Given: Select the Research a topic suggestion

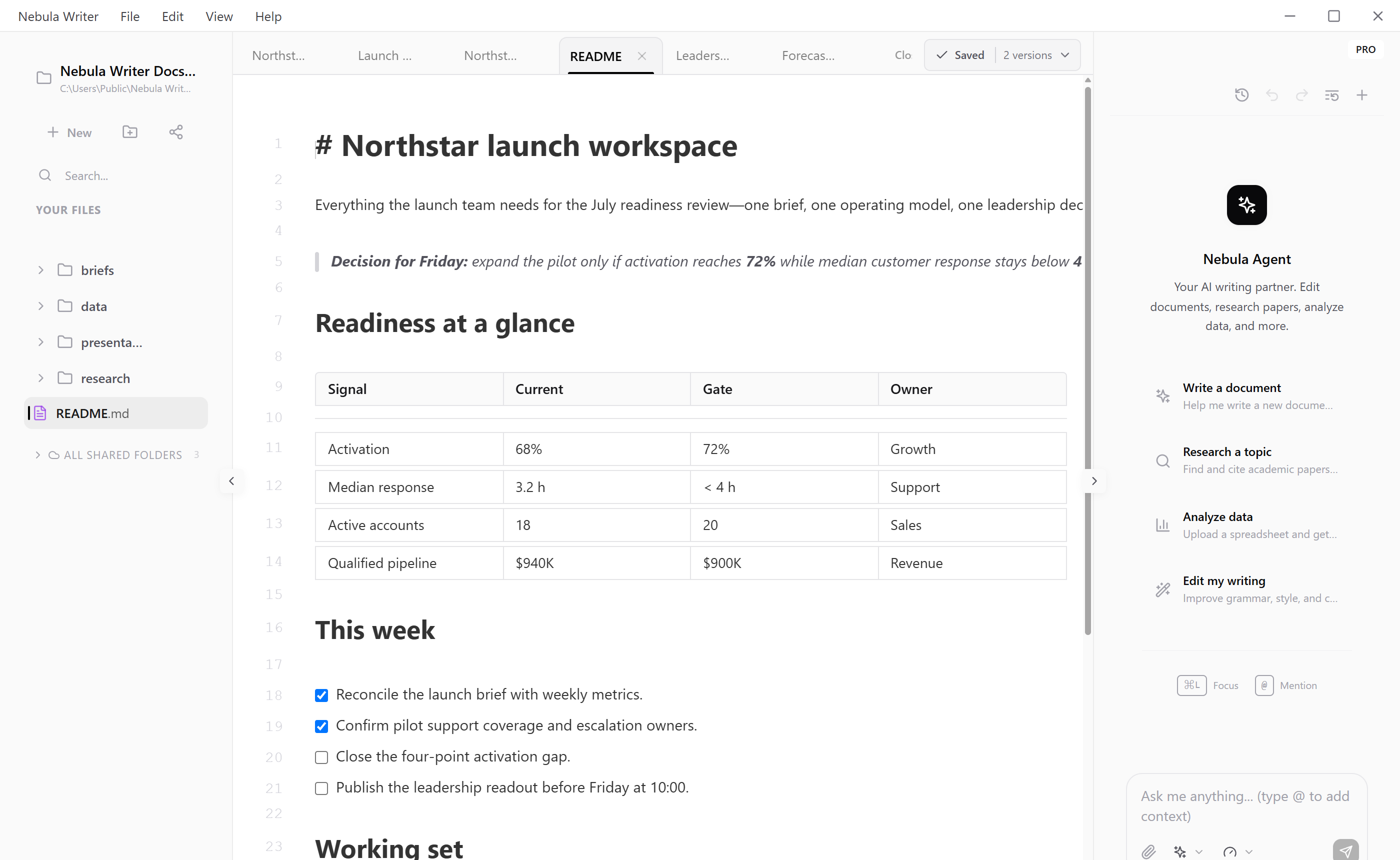Looking at the screenshot, I should click(x=1246, y=460).
